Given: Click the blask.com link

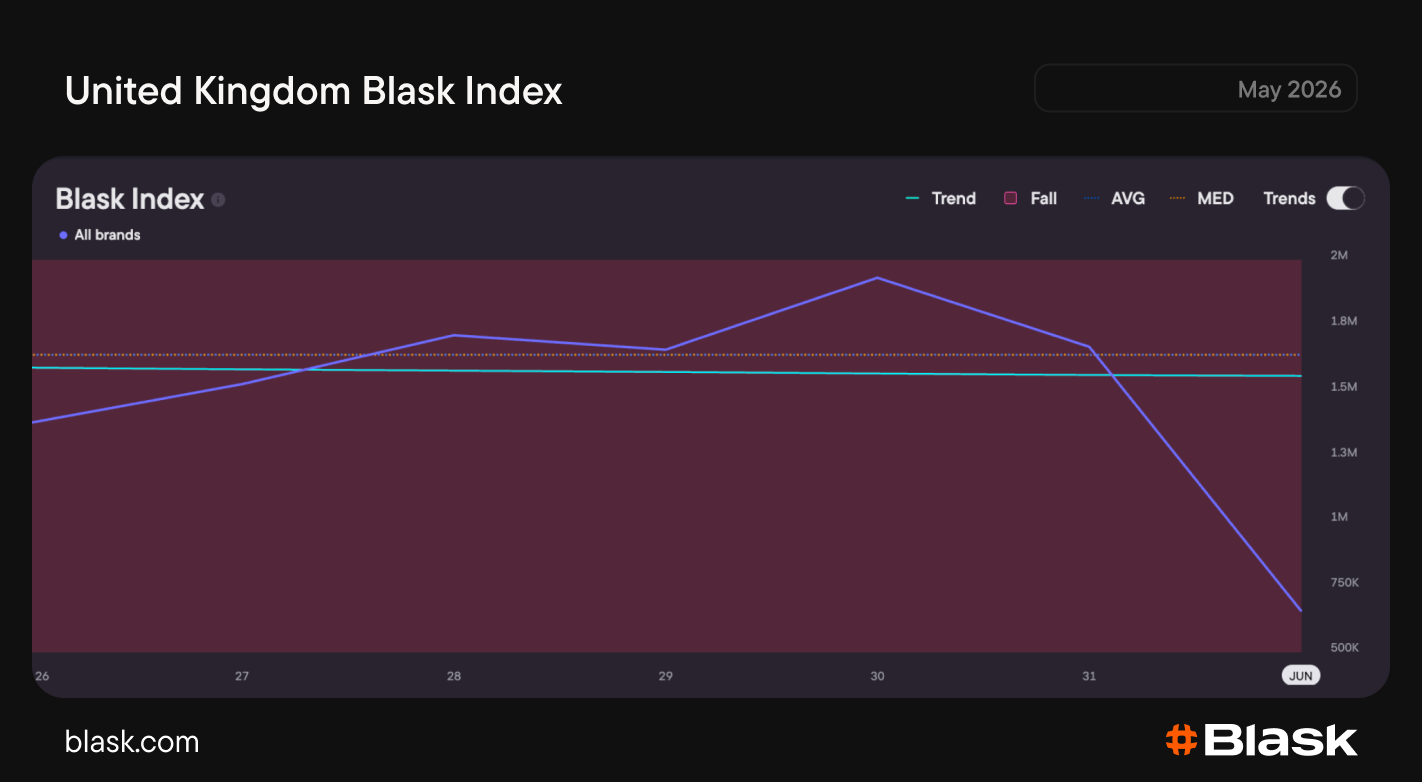Looking at the screenshot, I should pyautogui.click(x=132, y=742).
